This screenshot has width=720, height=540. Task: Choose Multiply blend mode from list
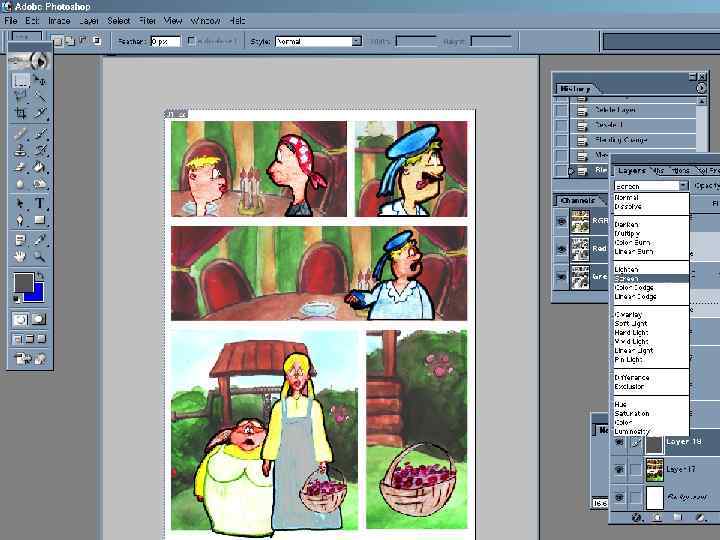point(627,233)
